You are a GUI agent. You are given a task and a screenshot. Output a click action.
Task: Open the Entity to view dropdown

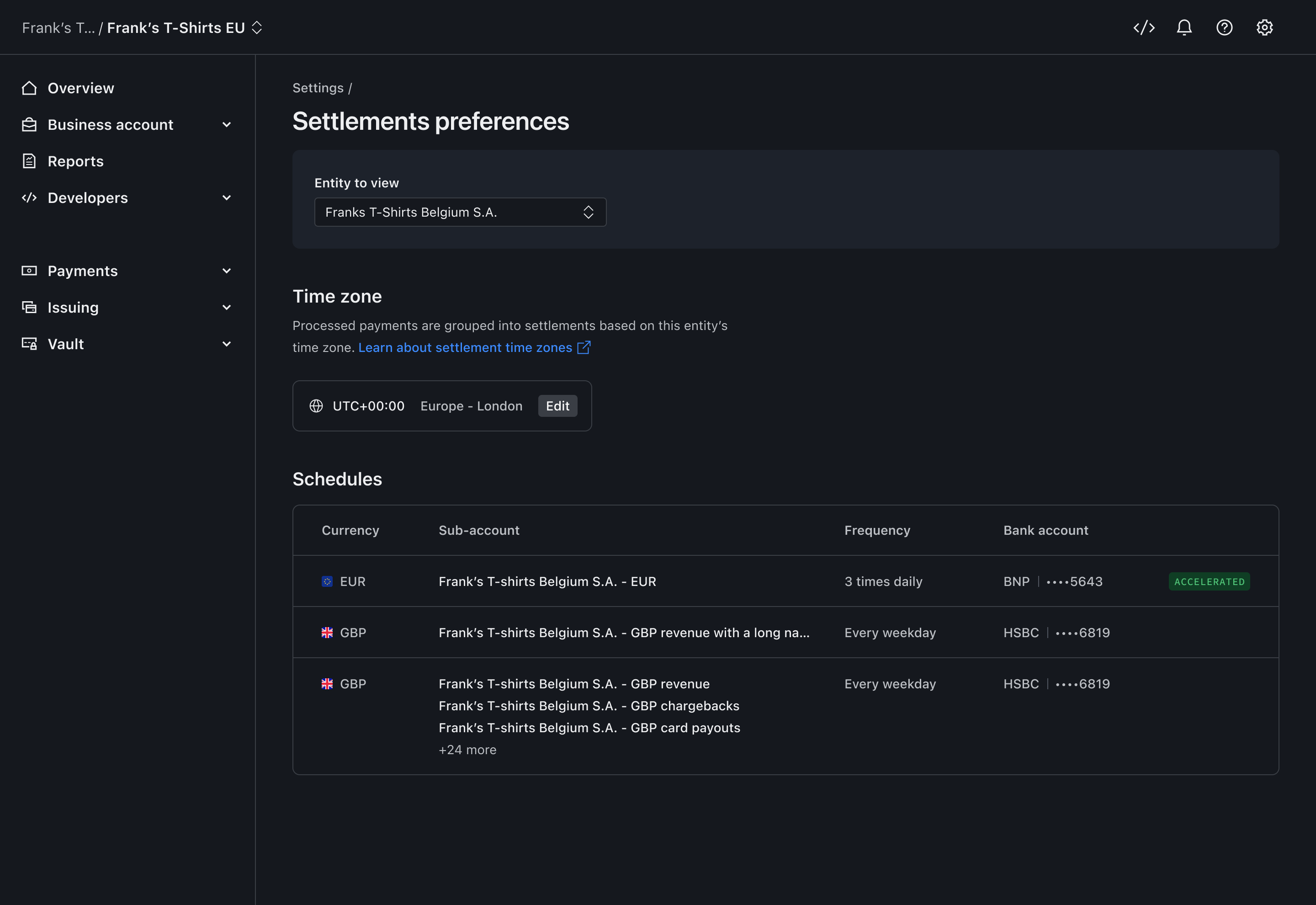(460, 212)
